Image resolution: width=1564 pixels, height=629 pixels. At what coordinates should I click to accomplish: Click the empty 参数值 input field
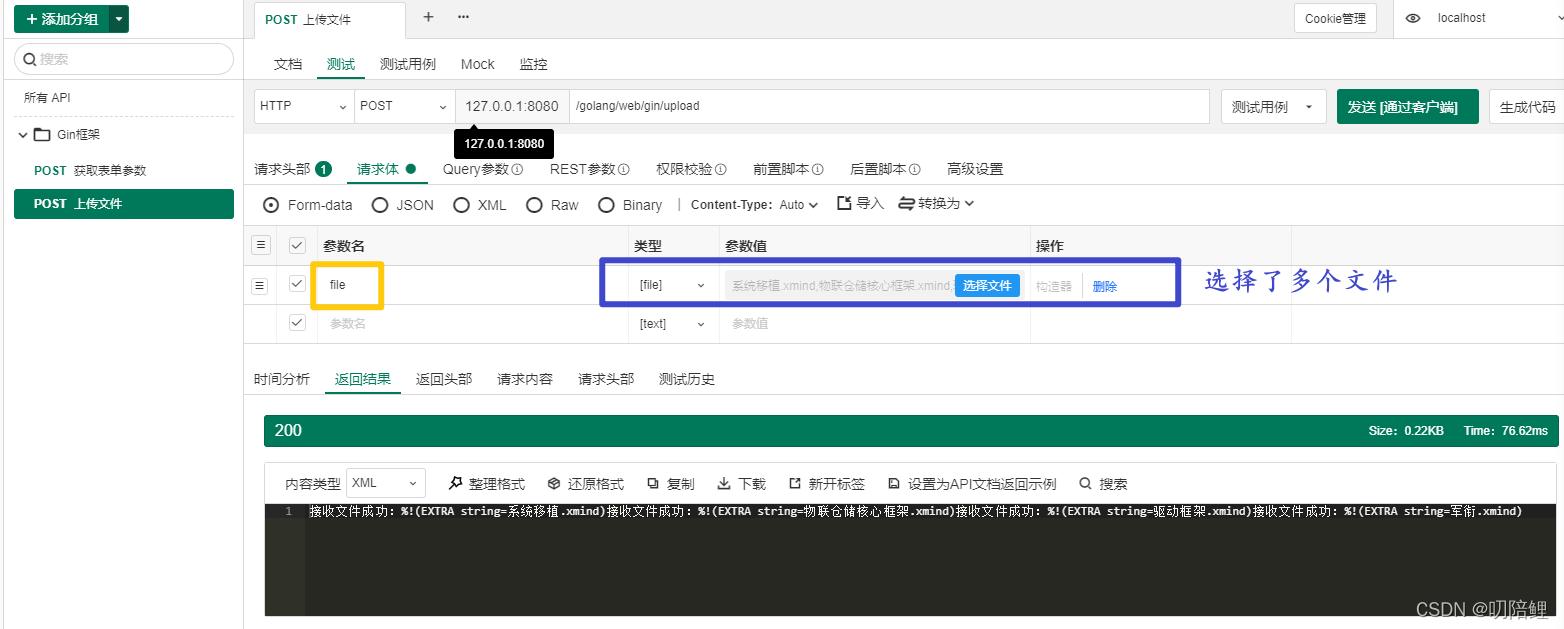click(x=875, y=324)
